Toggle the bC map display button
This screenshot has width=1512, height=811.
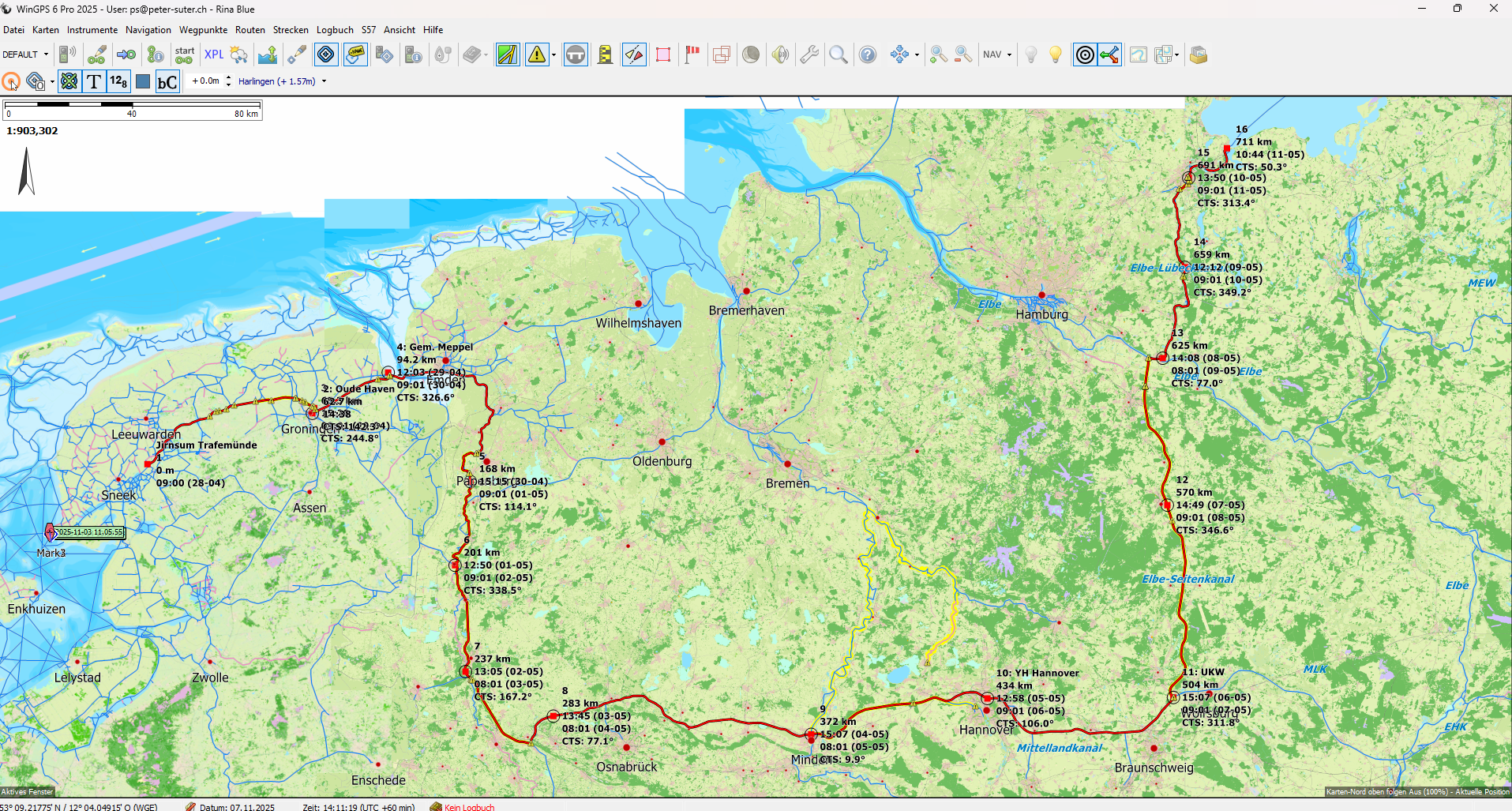167,81
